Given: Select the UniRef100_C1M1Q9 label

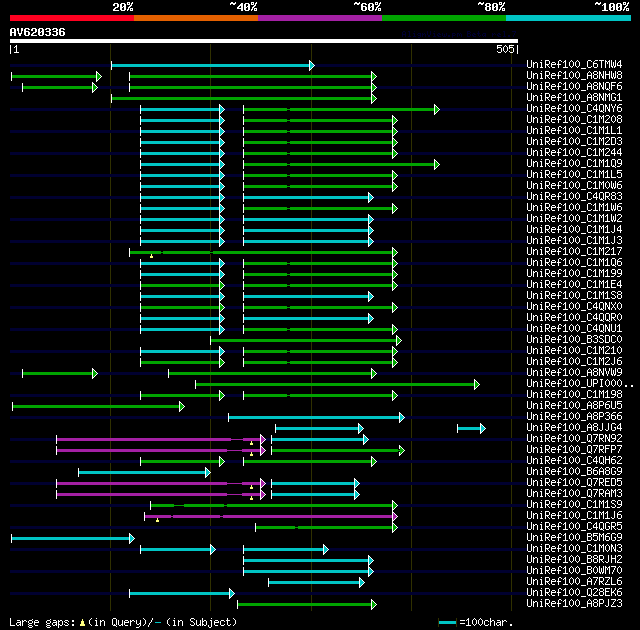Looking at the screenshot, I should point(574,164).
